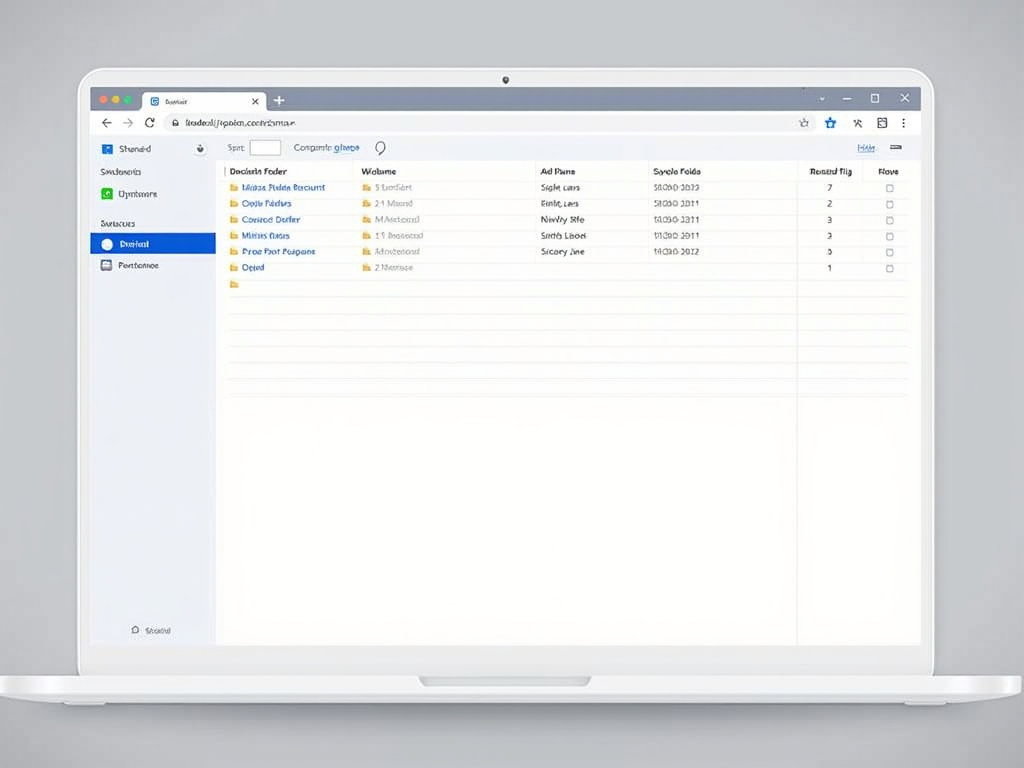Image resolution: width=1024 pixels, height=768 pixels.
Task: Open the first folder link in the table
Action: pyautogui.click(x=283, y=187)
